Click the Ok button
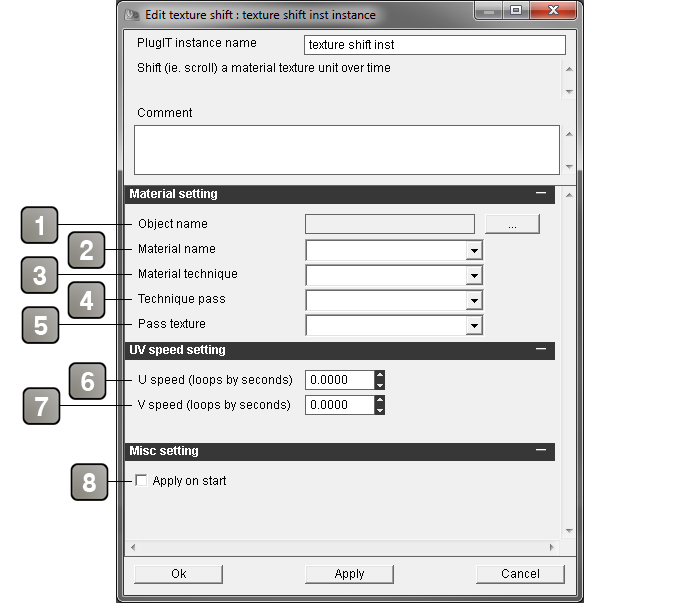This screenshot has width=700, height=603. [179, 574]
